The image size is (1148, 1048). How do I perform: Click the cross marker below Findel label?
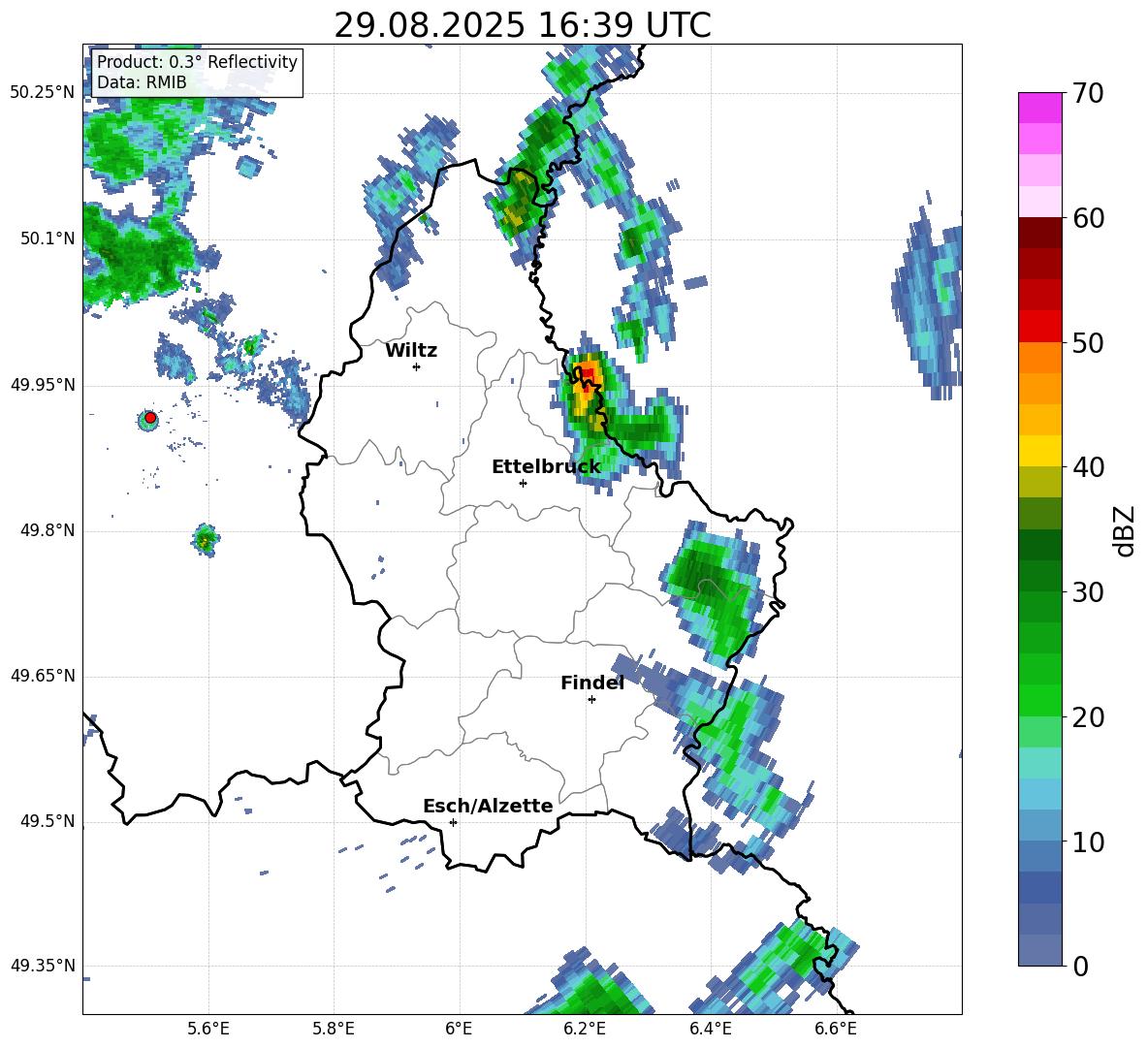tap(591, 700)
